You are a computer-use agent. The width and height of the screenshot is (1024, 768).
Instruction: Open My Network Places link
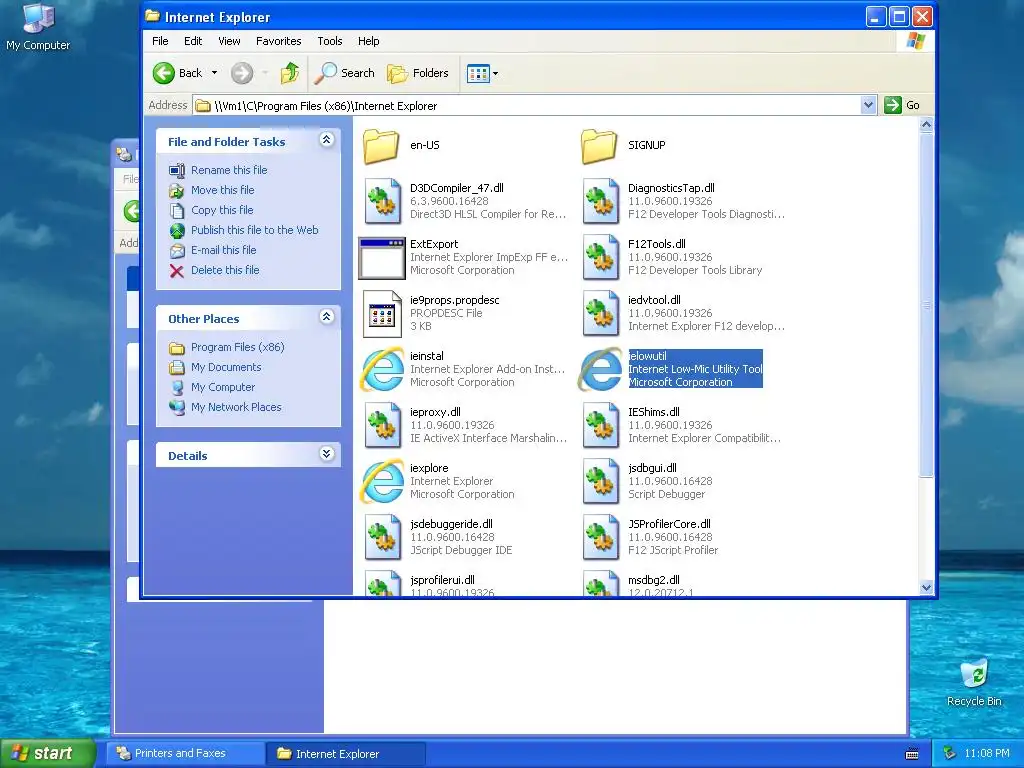click(236, 408)
